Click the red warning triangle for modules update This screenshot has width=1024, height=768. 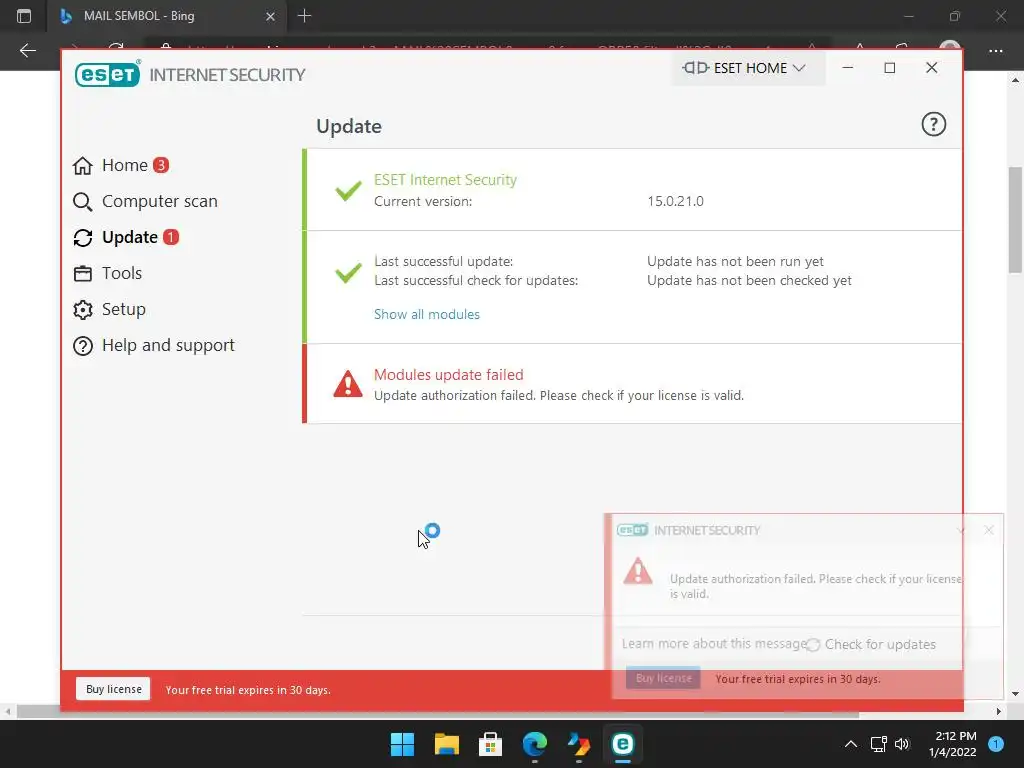[347, 384]
